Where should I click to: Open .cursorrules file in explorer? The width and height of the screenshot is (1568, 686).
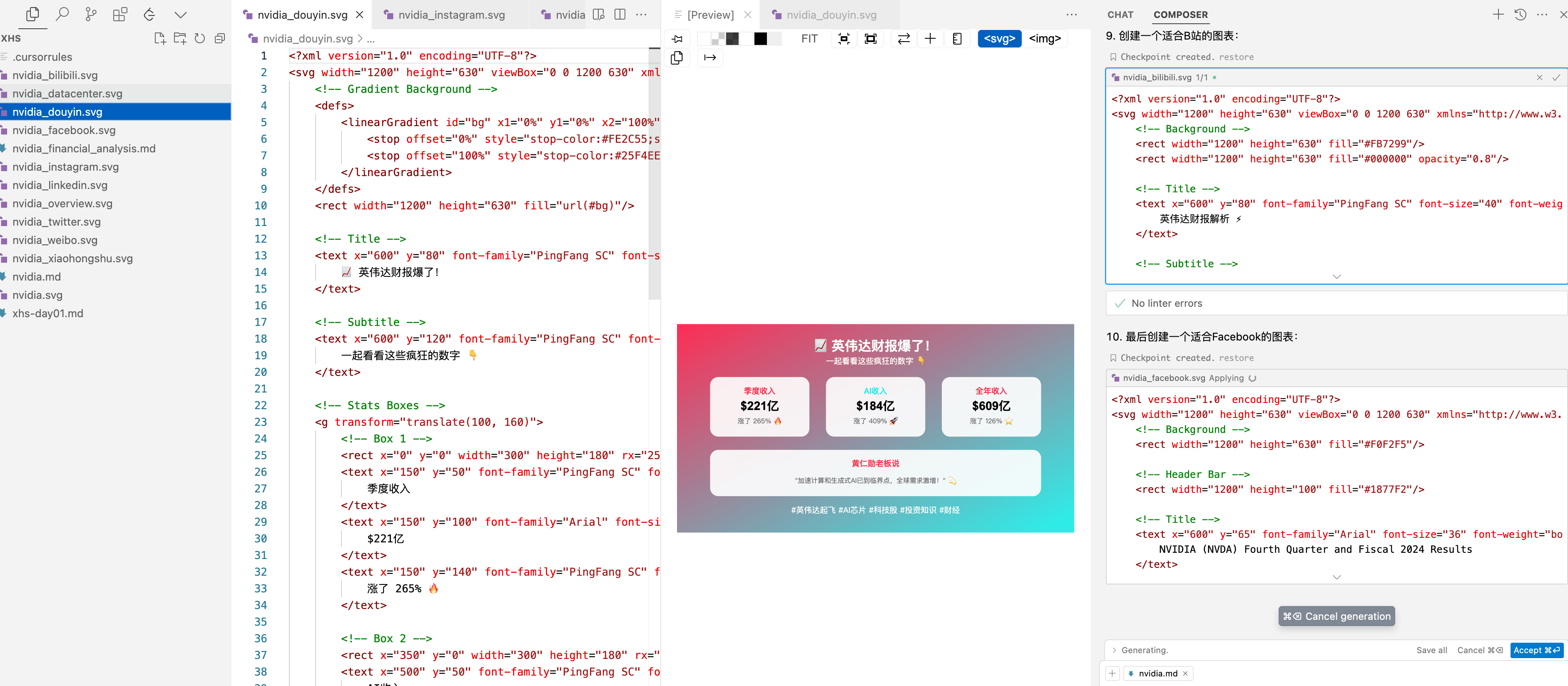(x=116, y=57)
